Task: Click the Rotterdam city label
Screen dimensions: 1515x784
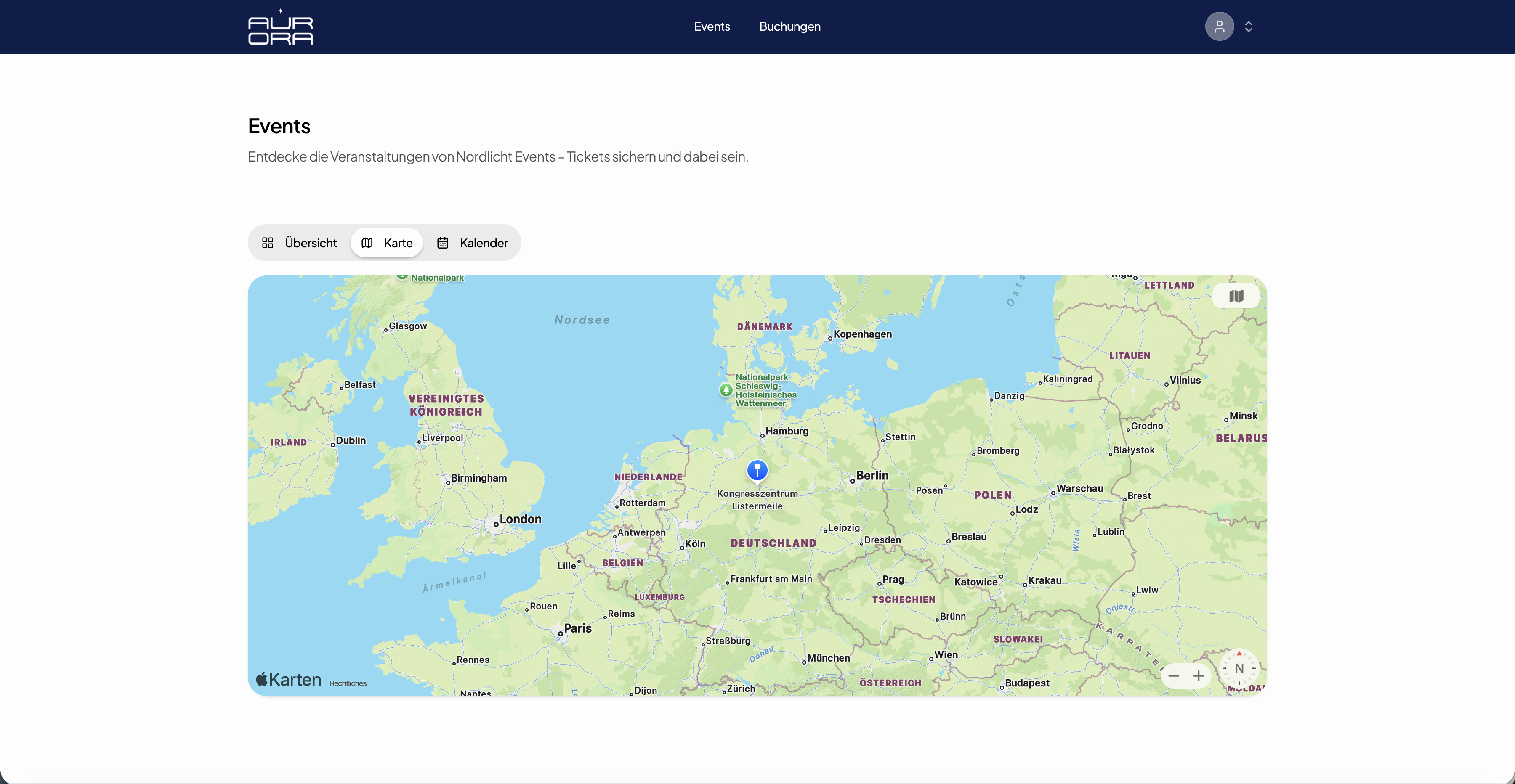Action: pos(642,503)
